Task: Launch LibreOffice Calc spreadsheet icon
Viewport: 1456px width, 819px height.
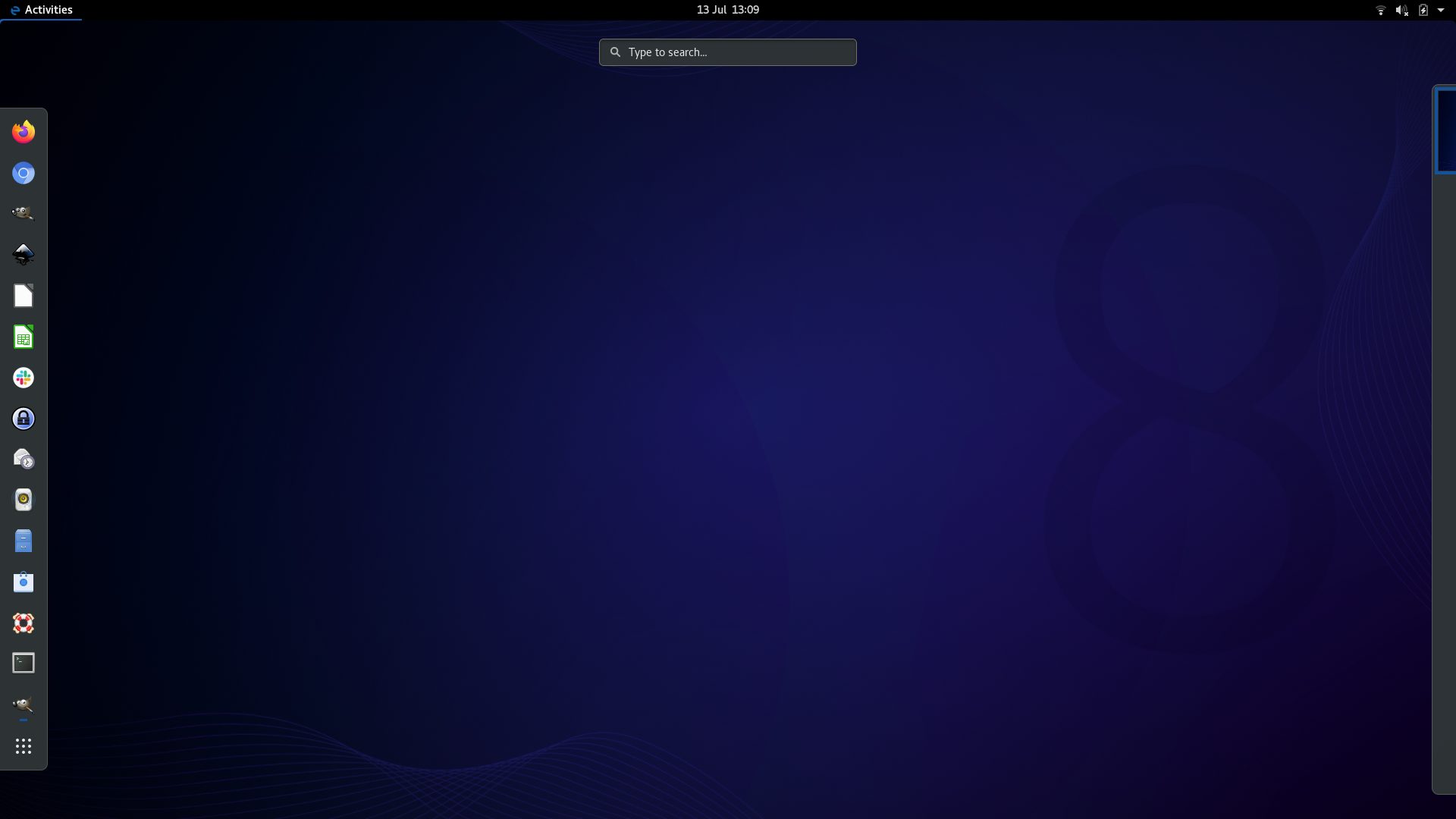Action: [x=24, y=337]
